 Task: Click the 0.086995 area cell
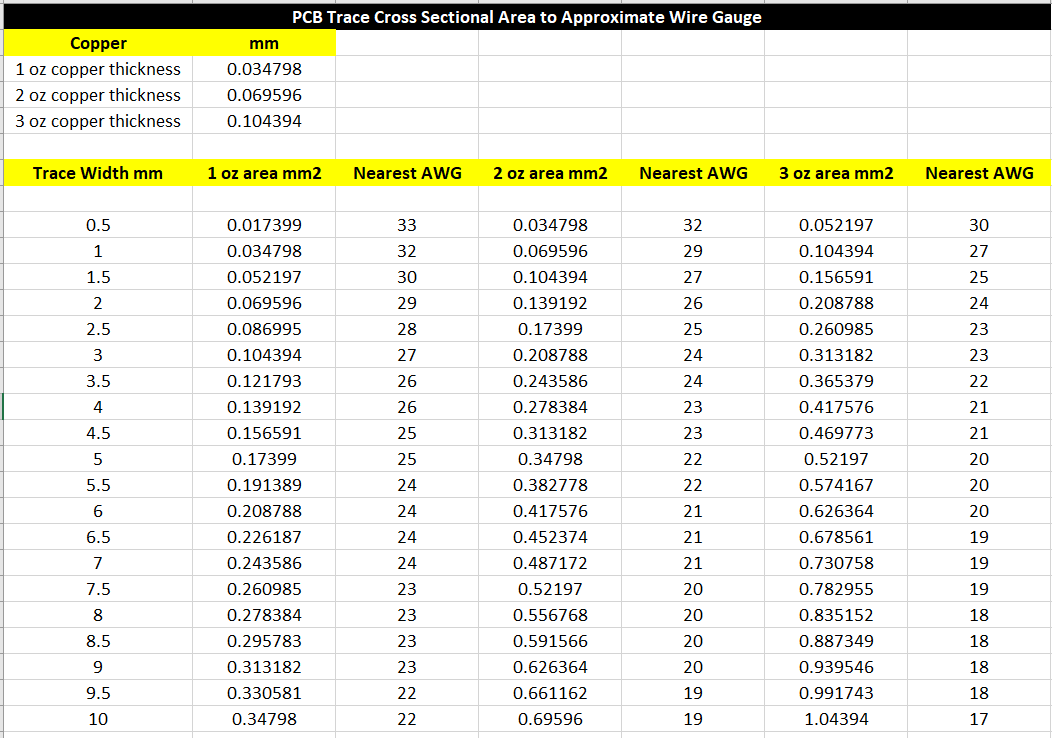point(264,329)
